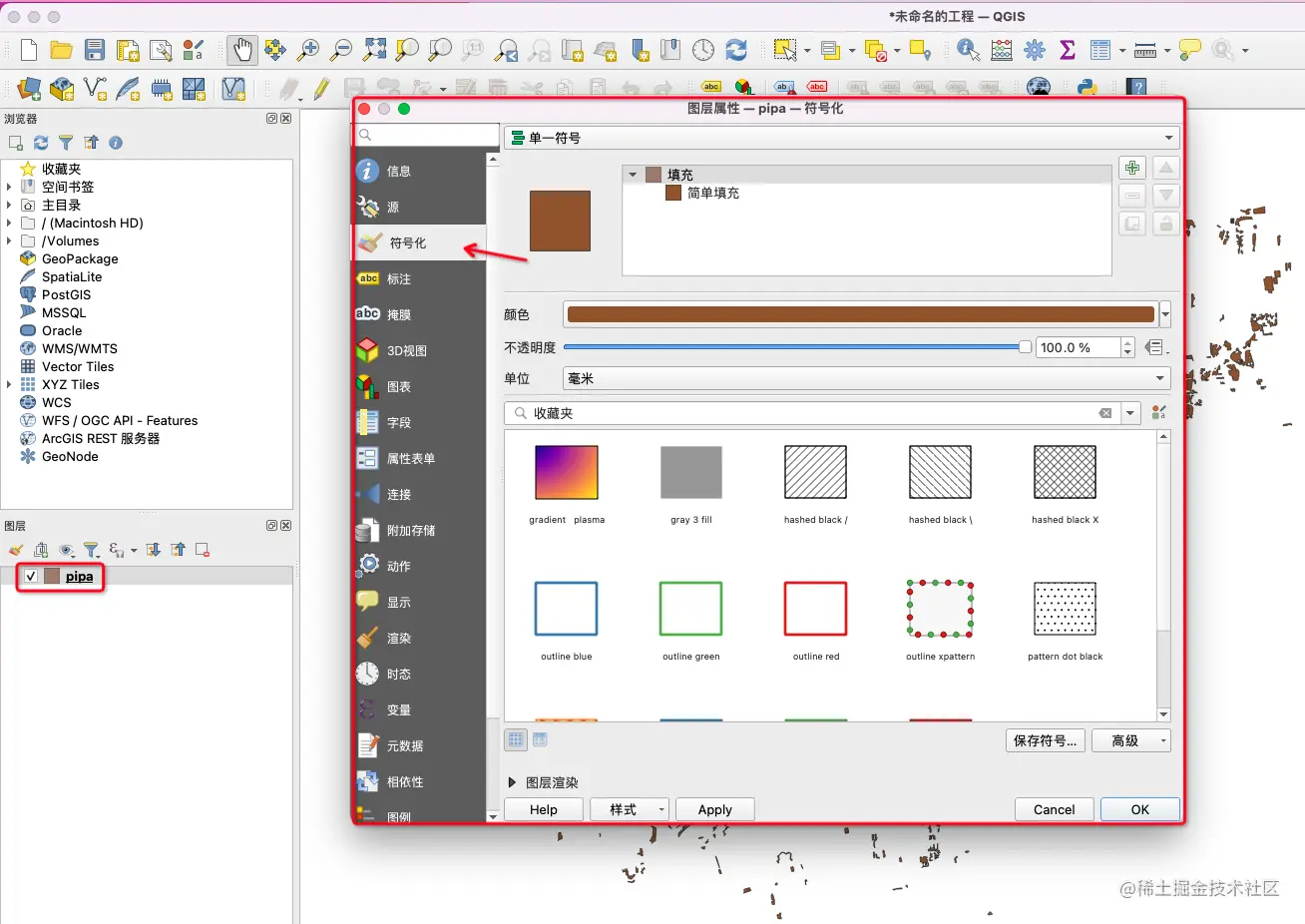Select the Pan Map hand tool

(x=241, y=49)
